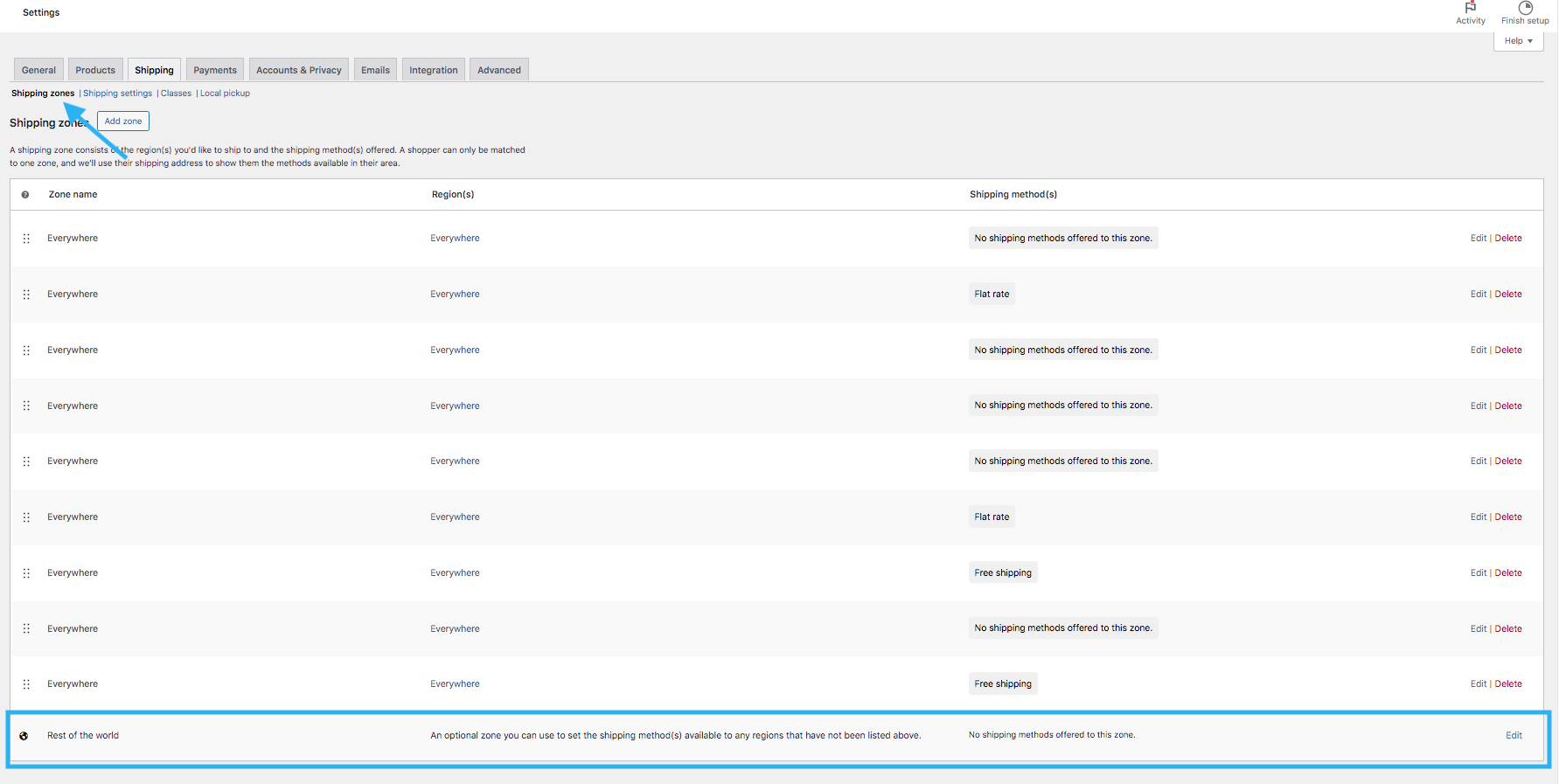Click the Rest of the world optional zone description
1559x784 pixels.
click(x=675, y=736)
